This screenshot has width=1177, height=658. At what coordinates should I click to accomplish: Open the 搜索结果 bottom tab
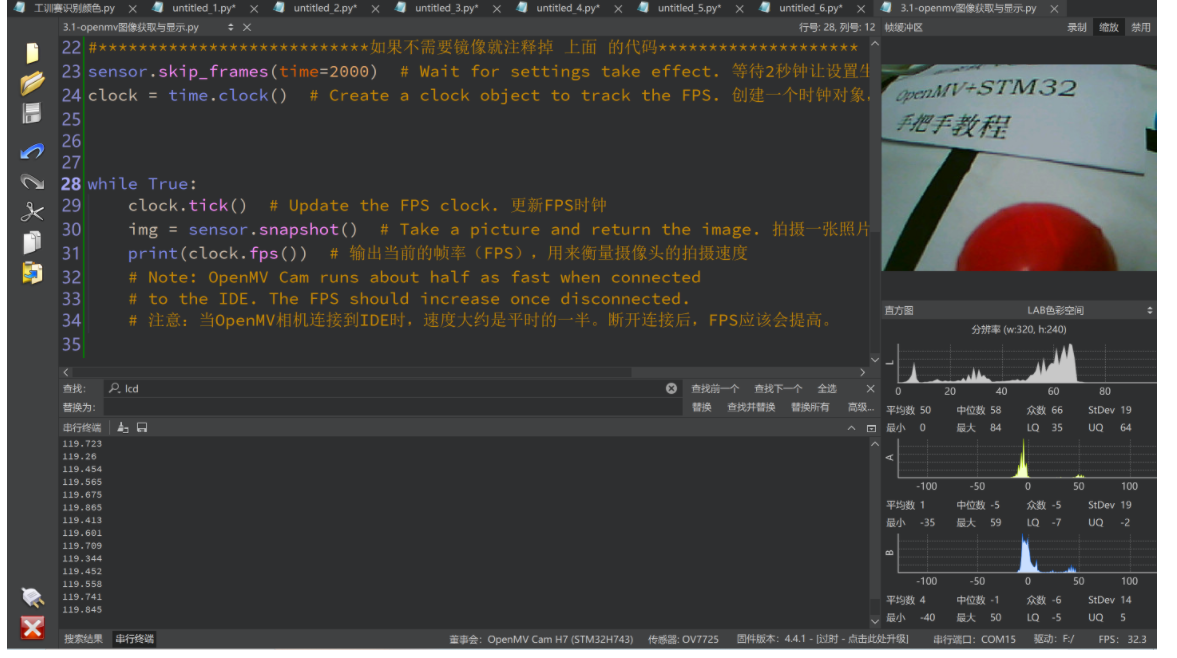click(83, 638)
